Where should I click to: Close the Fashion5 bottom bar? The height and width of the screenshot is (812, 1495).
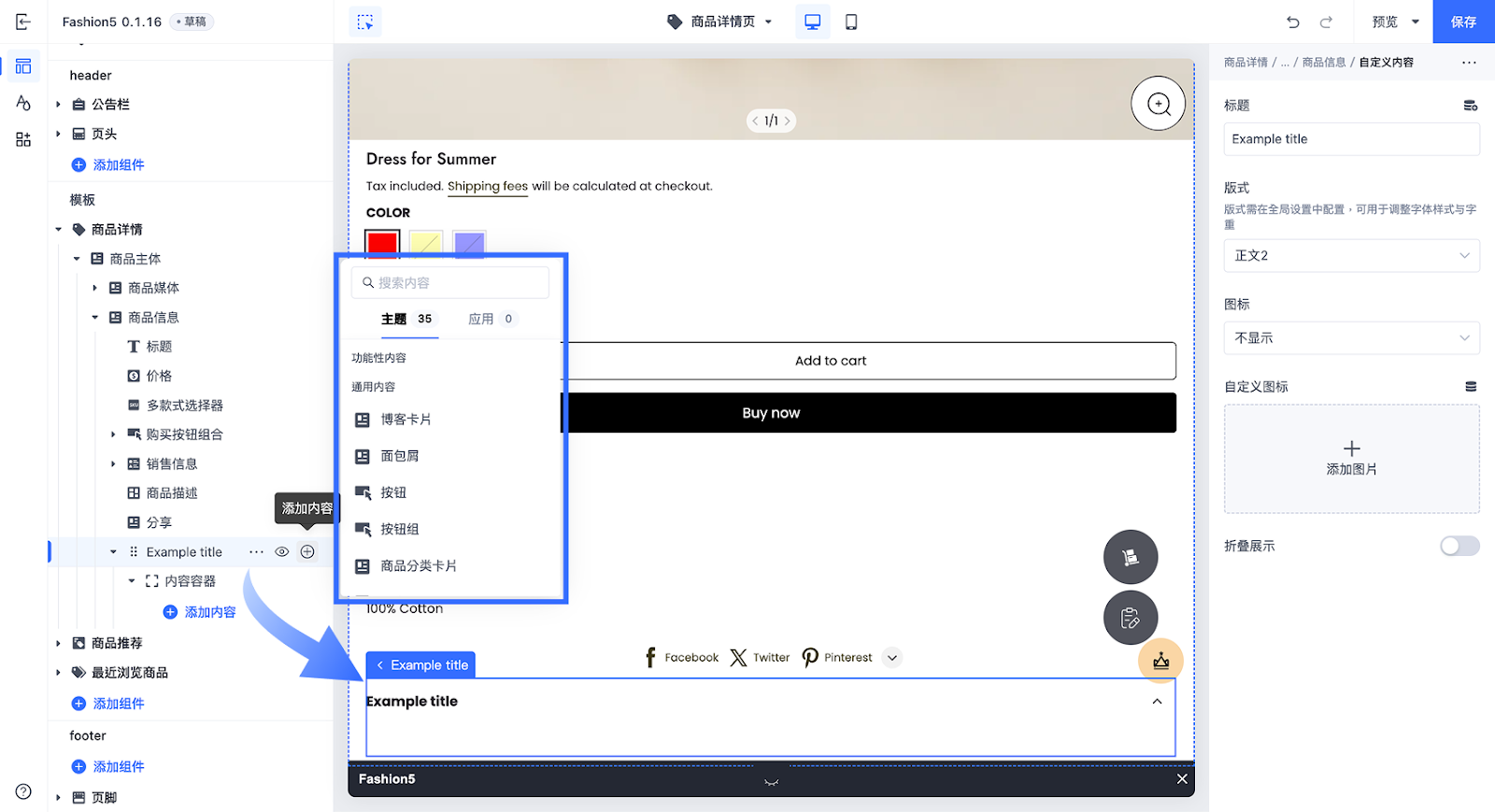(1182, 778)
